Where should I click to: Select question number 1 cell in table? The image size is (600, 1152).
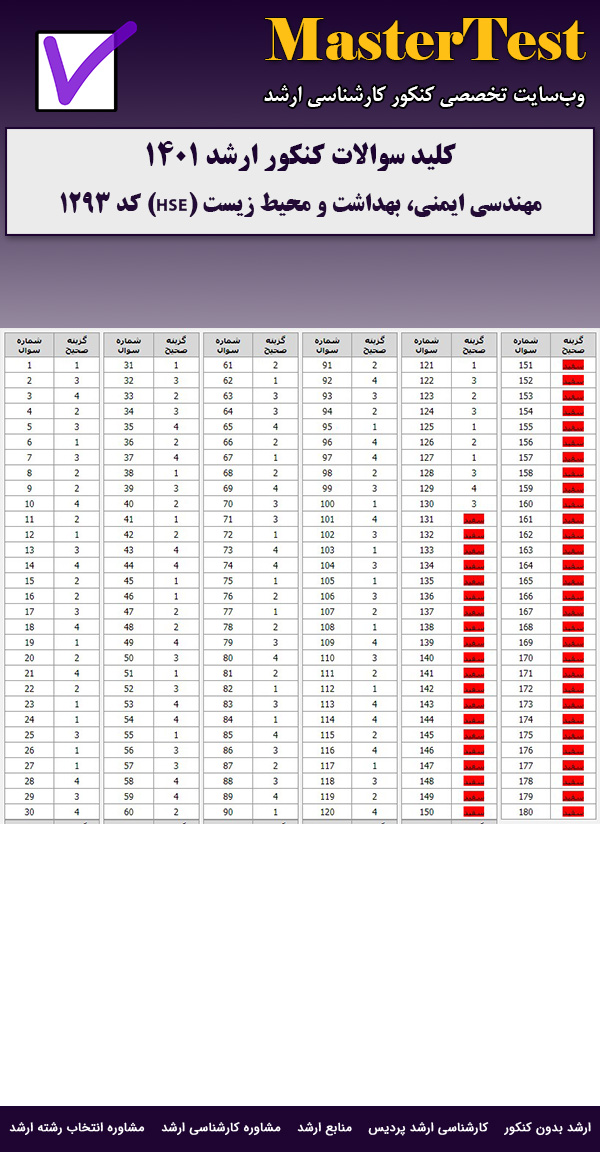click(29, 365)
